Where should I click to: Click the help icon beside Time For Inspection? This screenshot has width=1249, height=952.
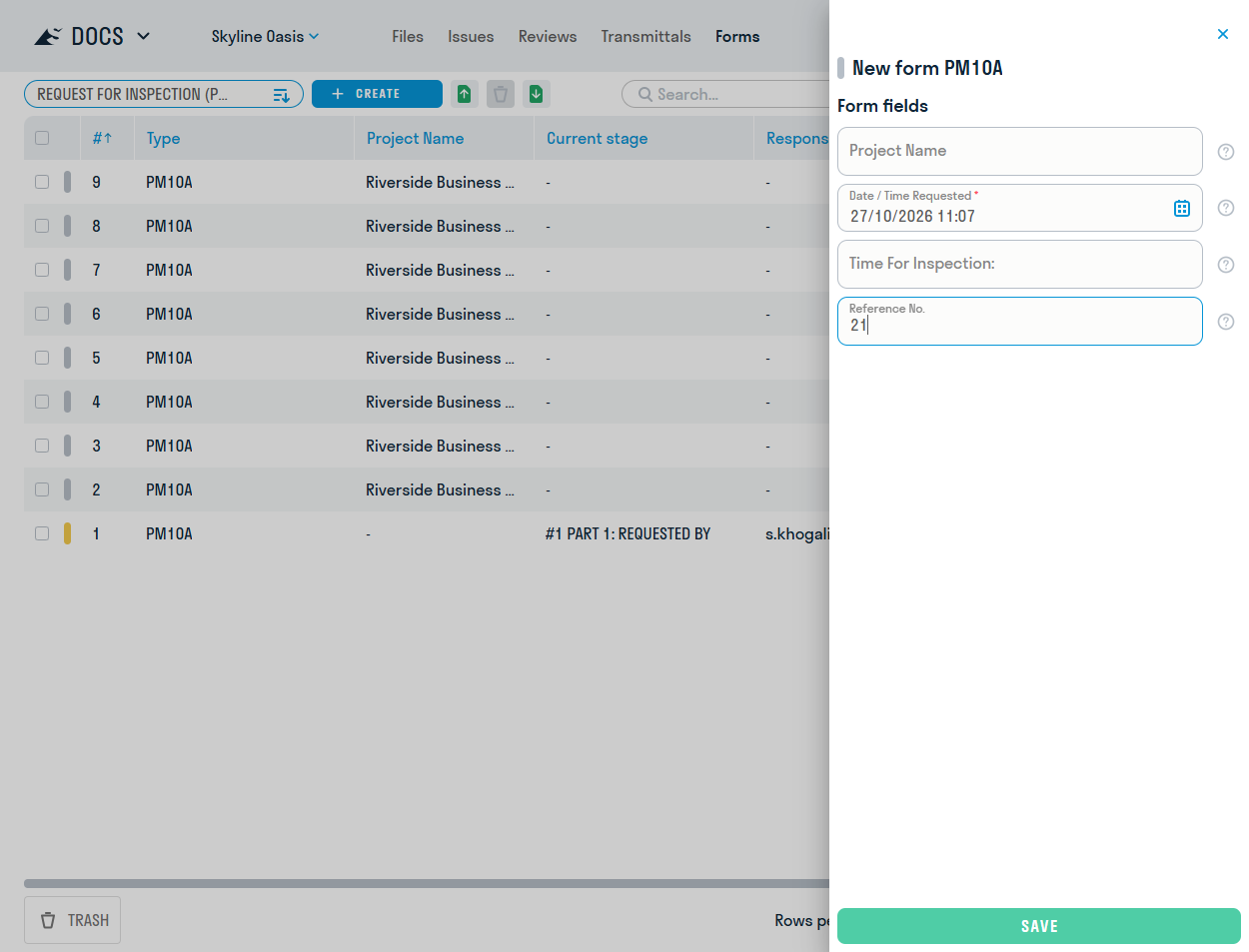(1226, 265)
